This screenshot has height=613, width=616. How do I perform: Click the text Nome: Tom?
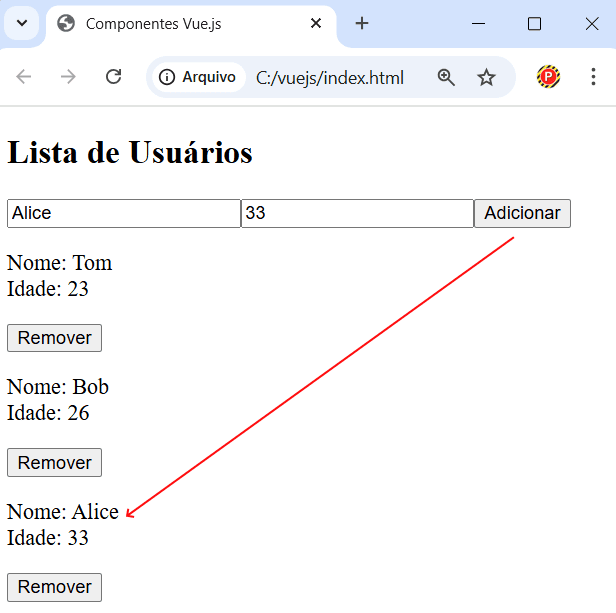tap(60, 262)
